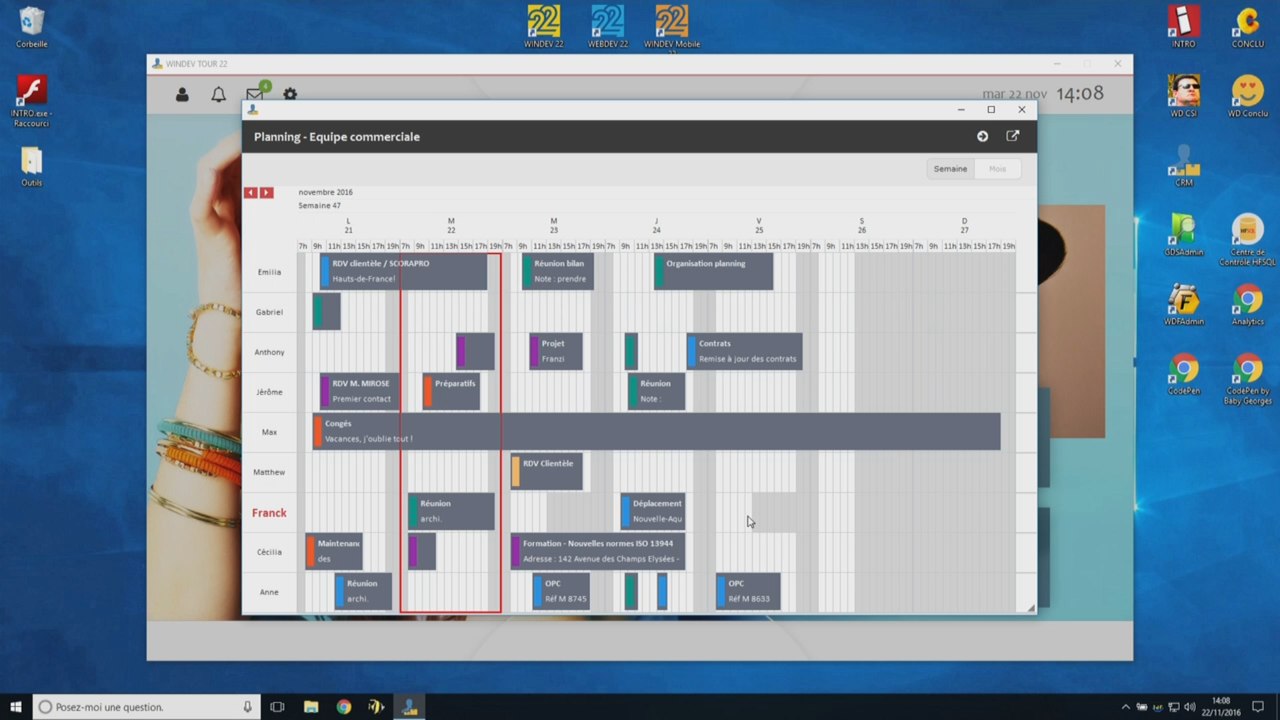Go to next week with red right arrow
Screen dimensions: 1280x720
click(x=267, y=192)
